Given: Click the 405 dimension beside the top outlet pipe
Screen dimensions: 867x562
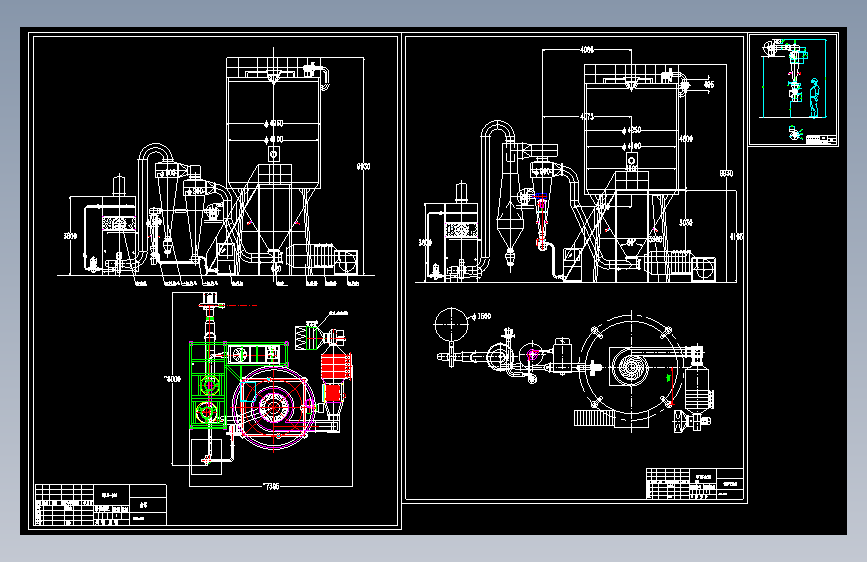Looking at the screenshot, I should (708, 85).
